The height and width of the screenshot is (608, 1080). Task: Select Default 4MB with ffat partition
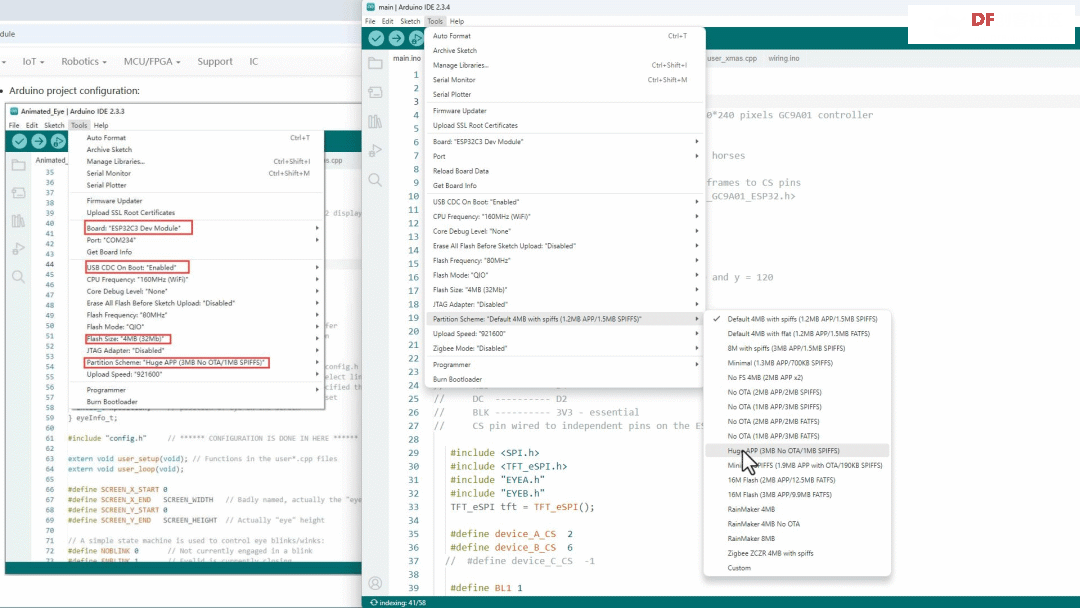tap(797, 333)
